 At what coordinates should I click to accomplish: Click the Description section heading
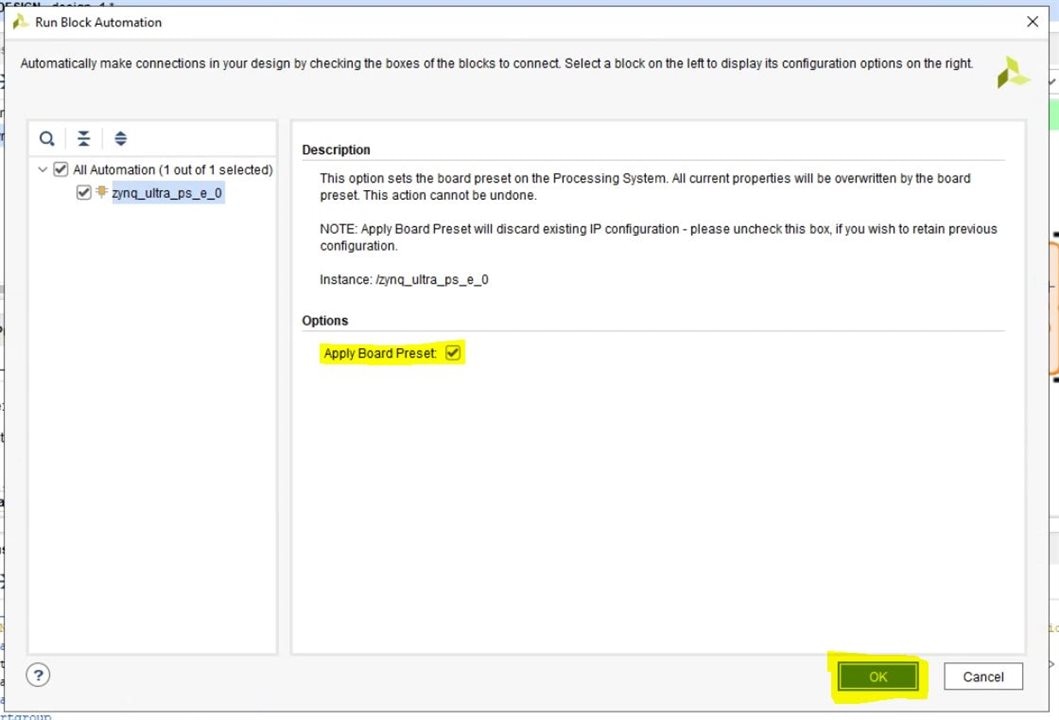(336, 150)
